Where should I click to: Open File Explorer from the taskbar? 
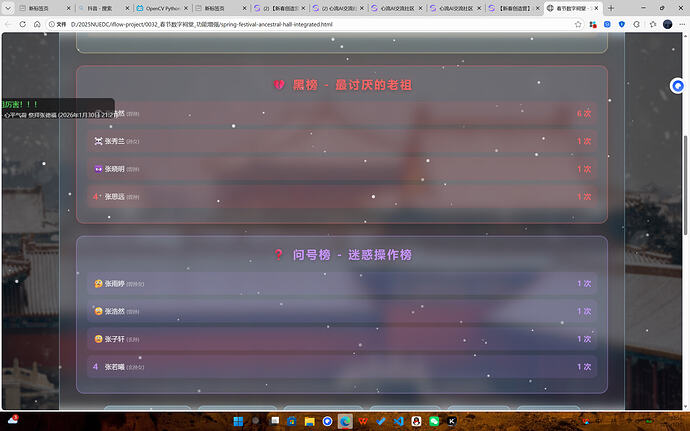[x=310, y=421]
